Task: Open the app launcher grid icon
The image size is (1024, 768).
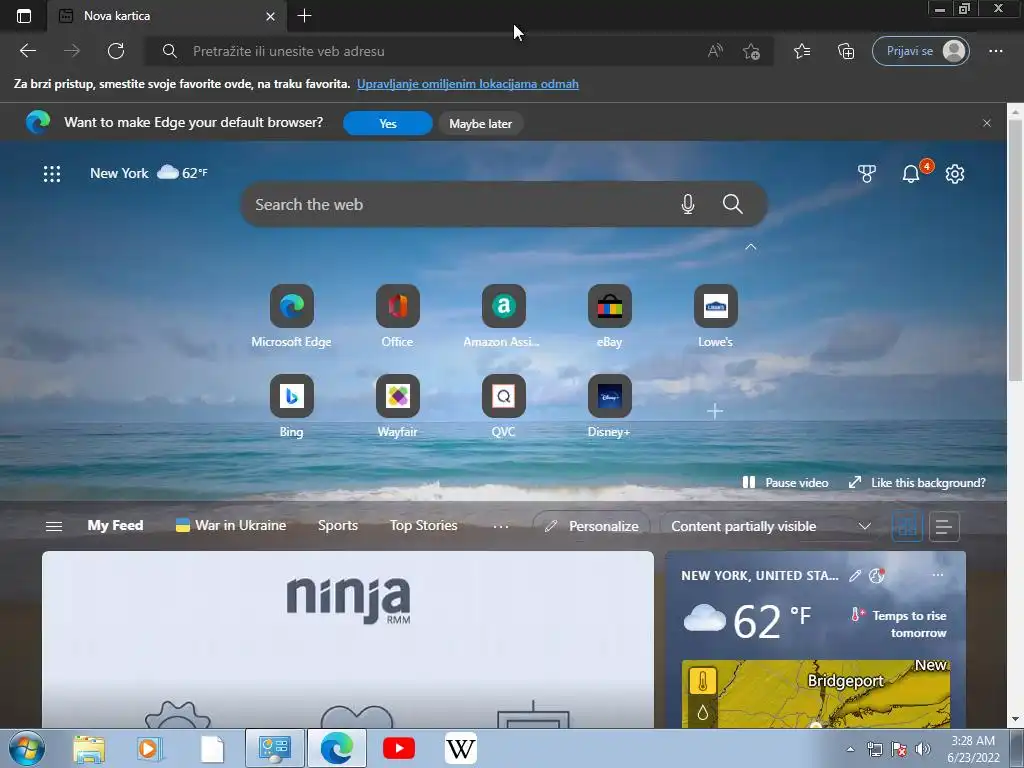Action: point(52,174)
